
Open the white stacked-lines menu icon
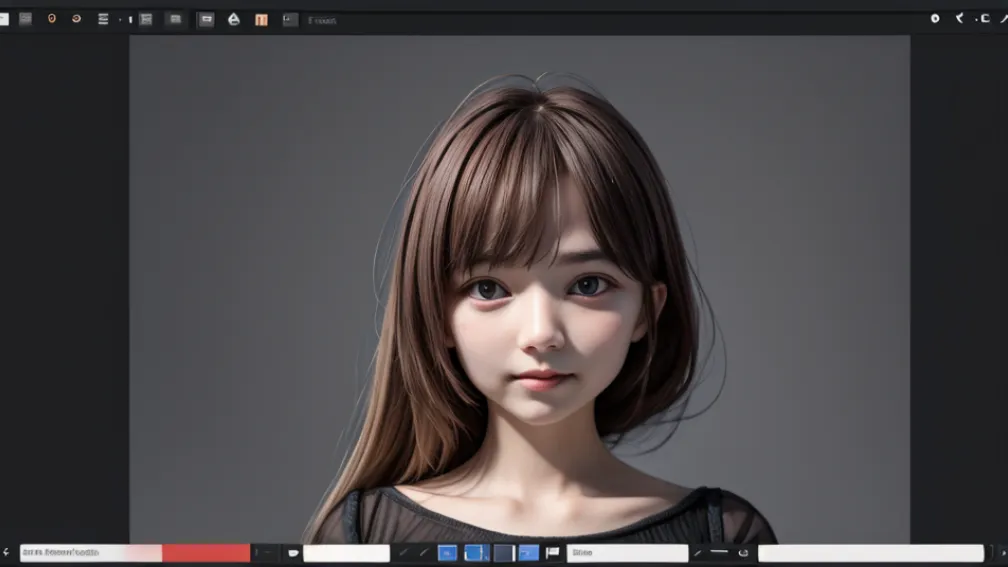click(x=103, y=19)
